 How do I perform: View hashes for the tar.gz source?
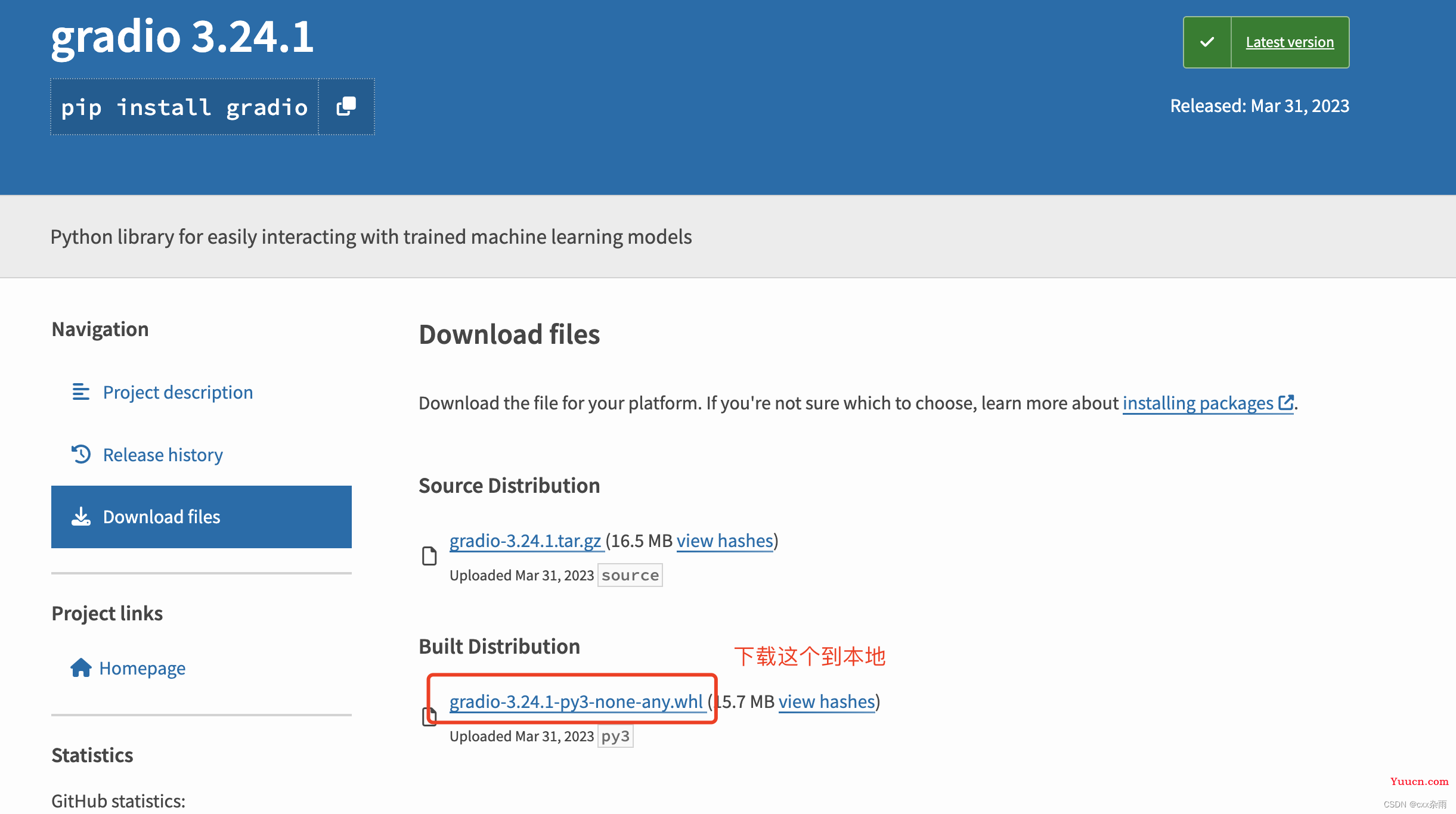724,540
